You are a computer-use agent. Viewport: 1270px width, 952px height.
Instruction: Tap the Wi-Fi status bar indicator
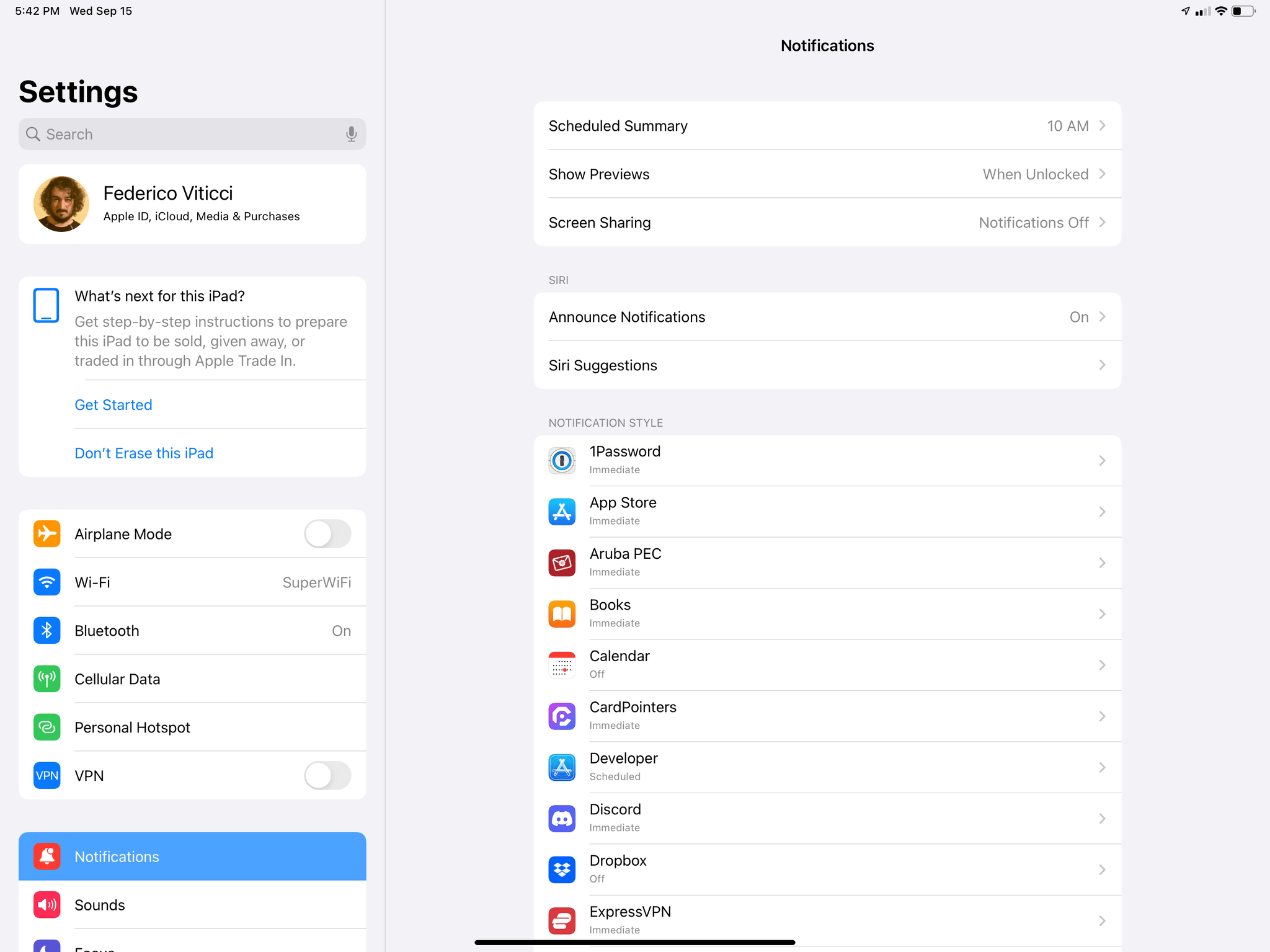coord(1220,11)
